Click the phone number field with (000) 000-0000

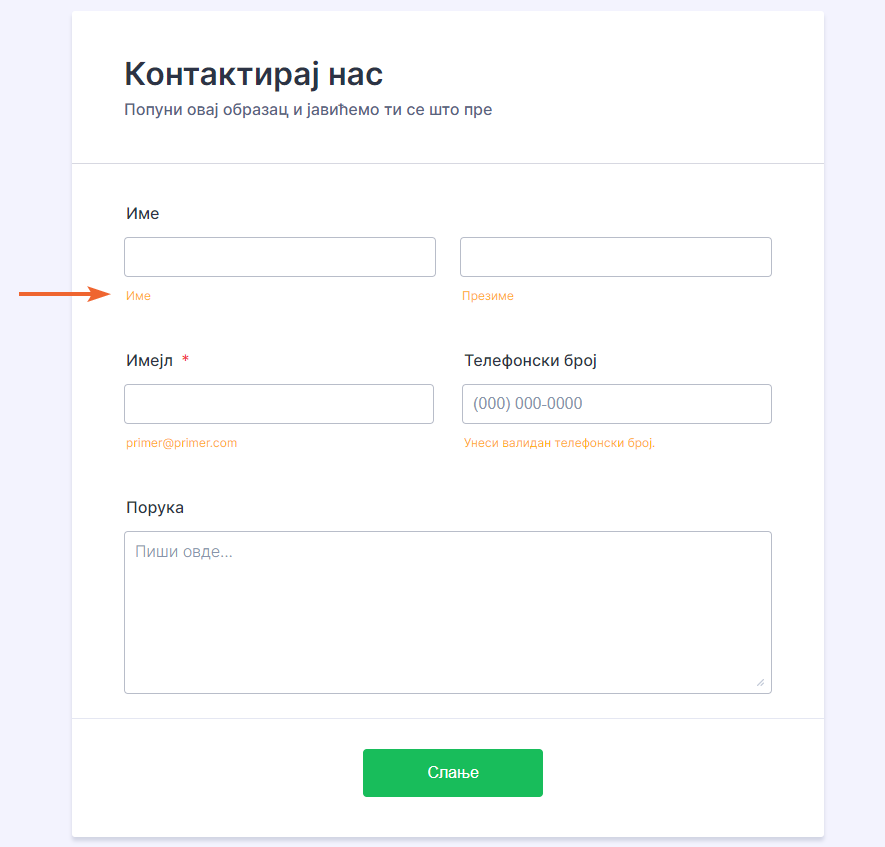pos(616,404)
